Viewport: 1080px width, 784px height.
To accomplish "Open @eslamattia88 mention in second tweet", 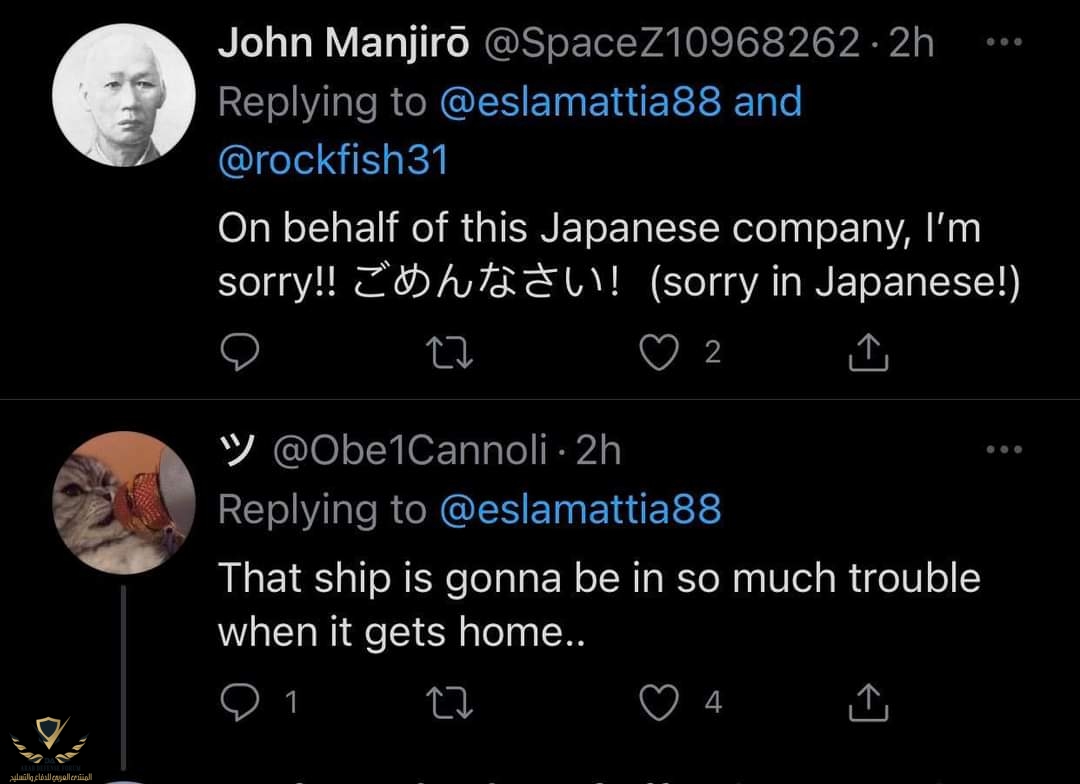I will [x=580, y=510].
